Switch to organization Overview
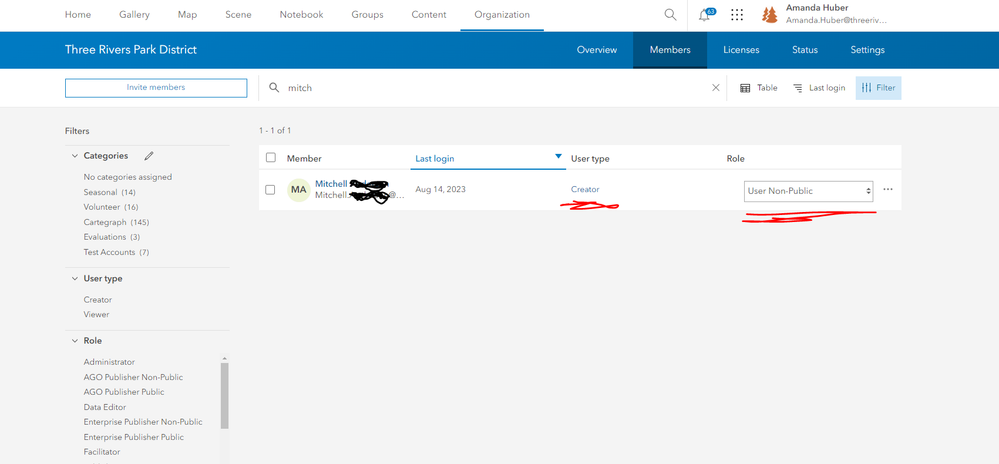This screenshot has width=999, height=464. (x=597, y=50)
